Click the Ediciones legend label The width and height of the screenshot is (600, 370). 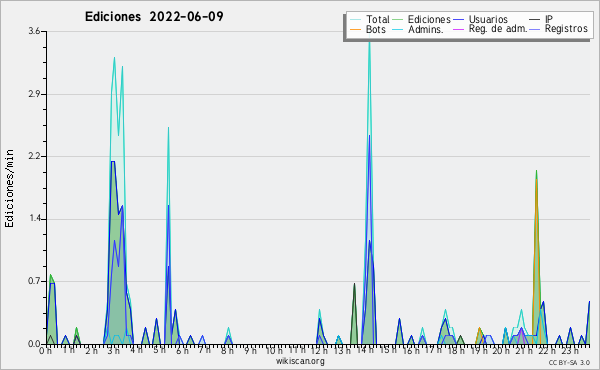tap(429, 19)
